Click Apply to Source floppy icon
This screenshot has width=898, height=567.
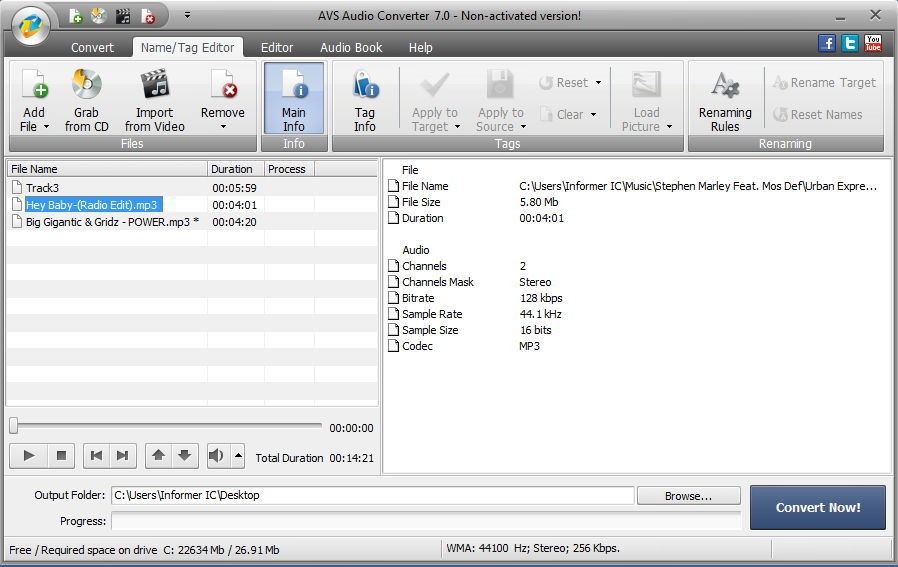click(x=500, y=86)
